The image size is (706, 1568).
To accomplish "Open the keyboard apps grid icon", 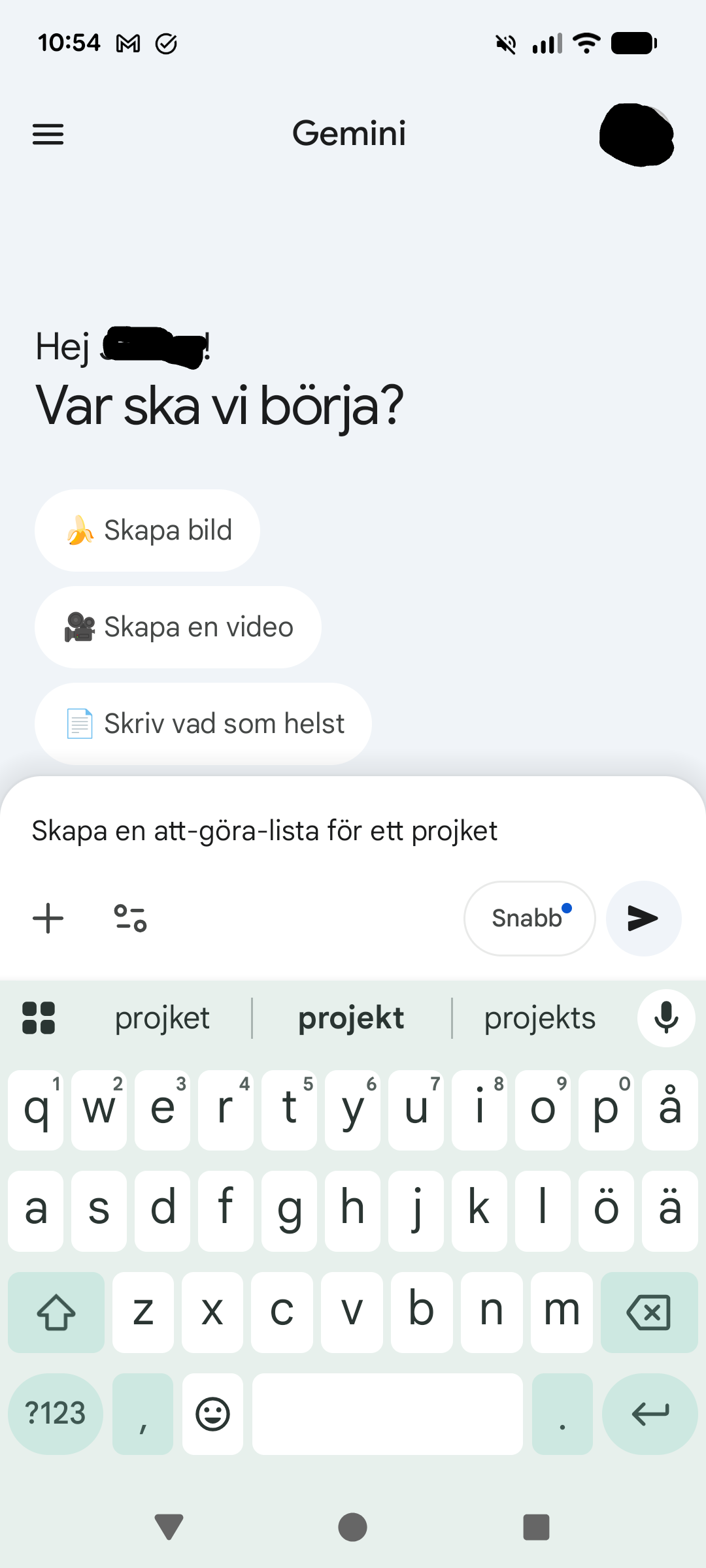I will pyautogui.click(x=39, y=1018).
